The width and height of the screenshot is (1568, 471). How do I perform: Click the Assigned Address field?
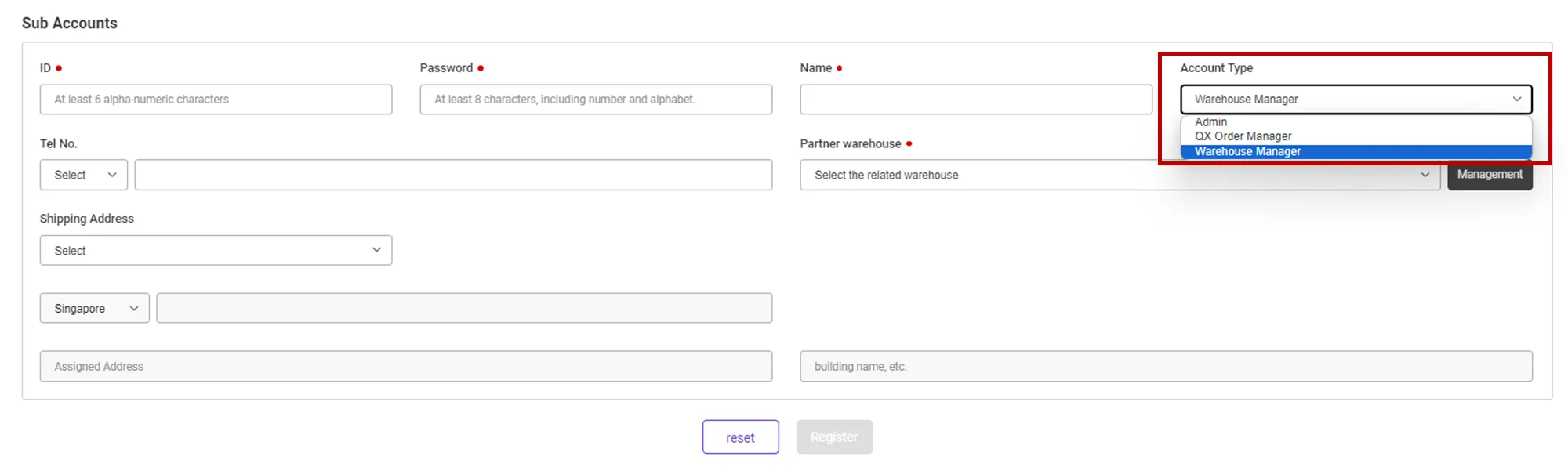point(405,367)
